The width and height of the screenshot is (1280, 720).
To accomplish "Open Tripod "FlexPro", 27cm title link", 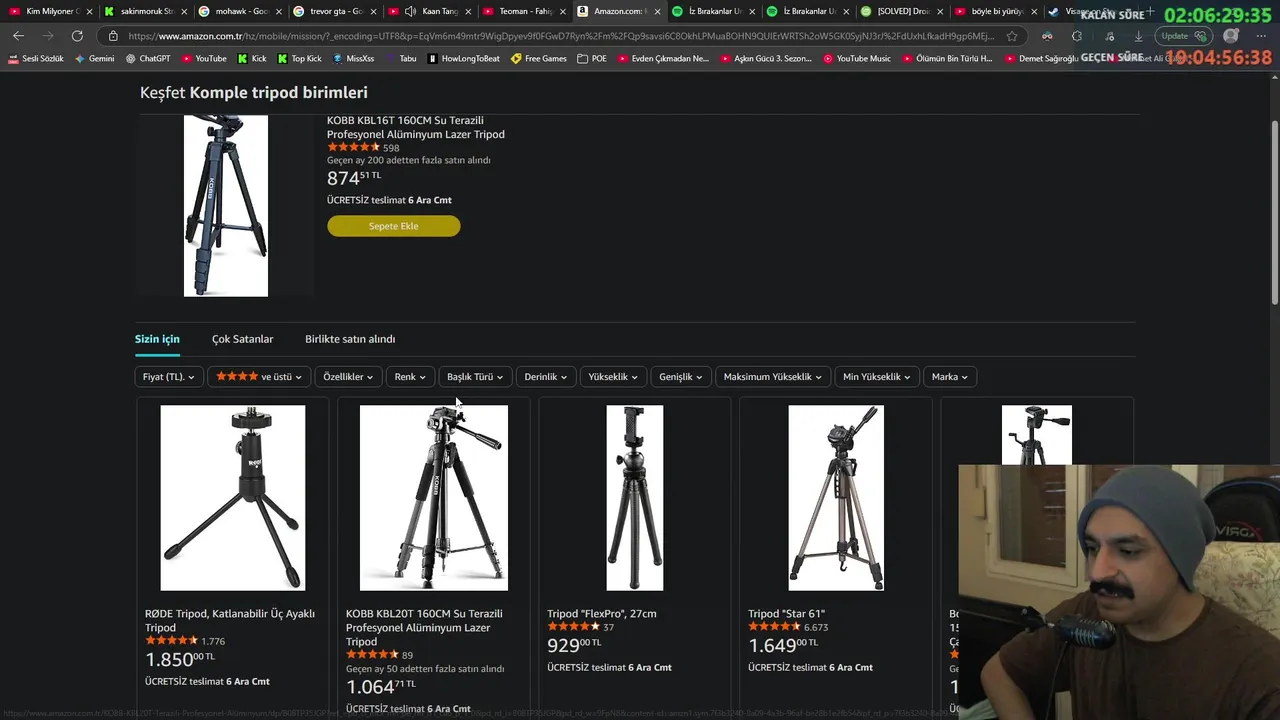I will [602, 613].
